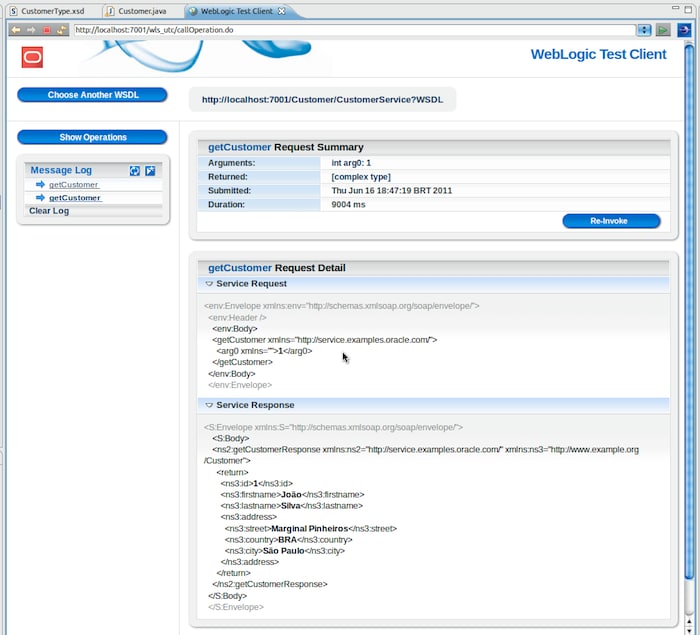Click the Submitted: label cell
Viewport: 700px width, 635px height.
pyautogui.click(x=258, y=191)
